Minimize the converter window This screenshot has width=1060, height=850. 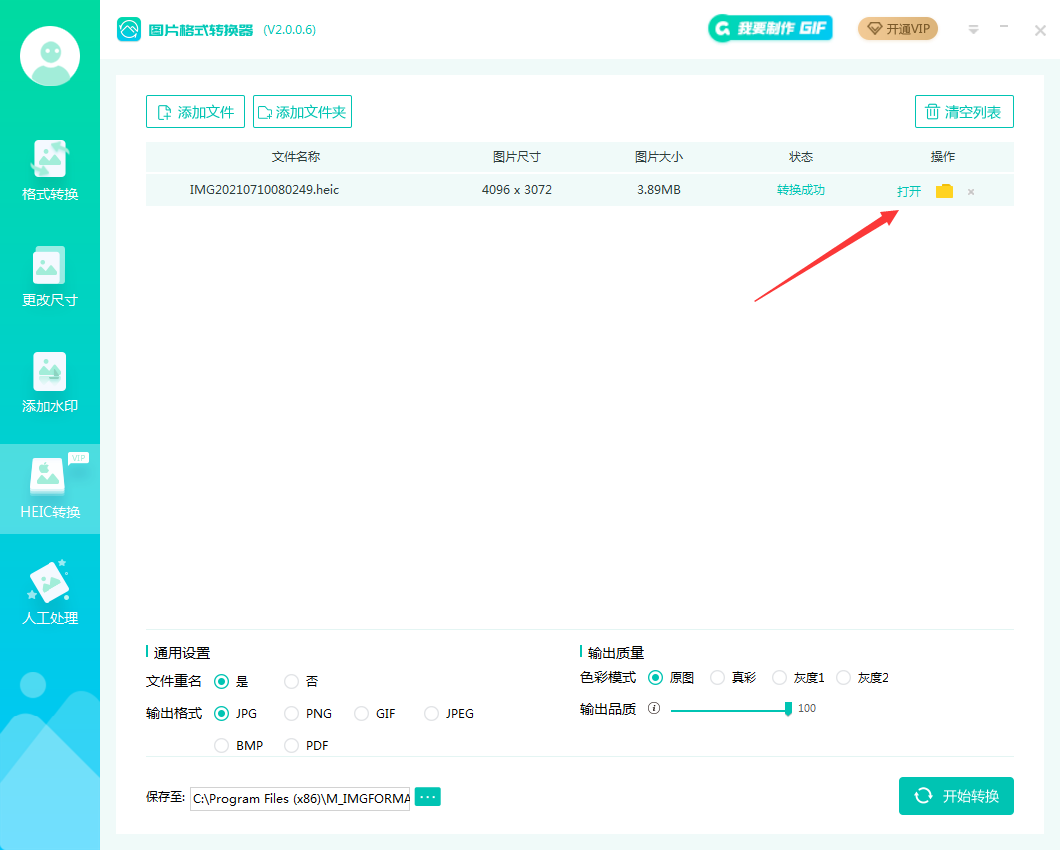pos(1004,27)
